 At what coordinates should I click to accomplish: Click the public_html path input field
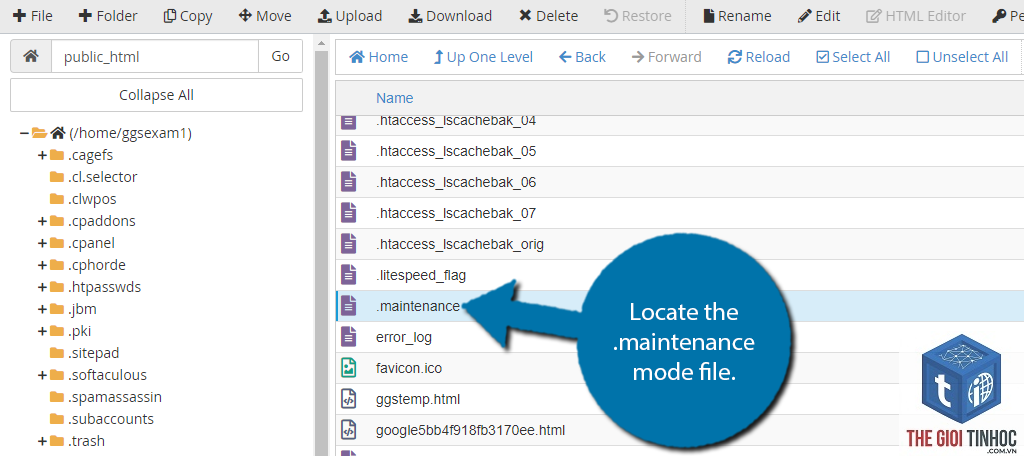[155, 56]
